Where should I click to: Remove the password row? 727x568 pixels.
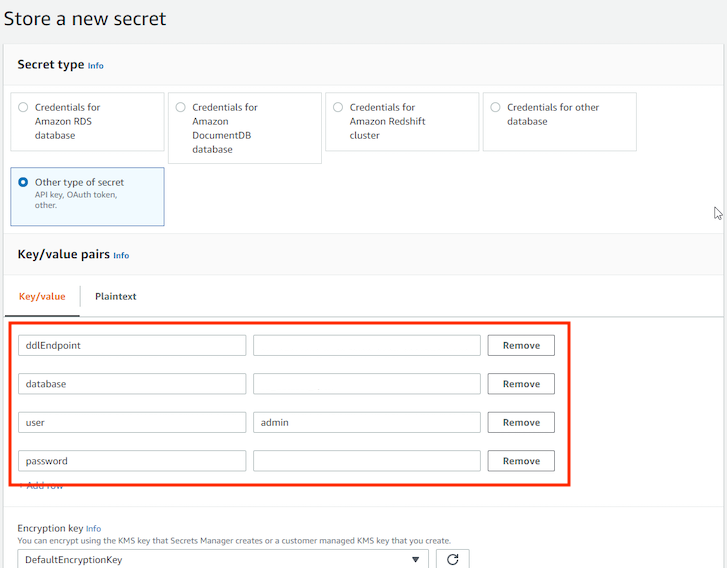point(520,461)
